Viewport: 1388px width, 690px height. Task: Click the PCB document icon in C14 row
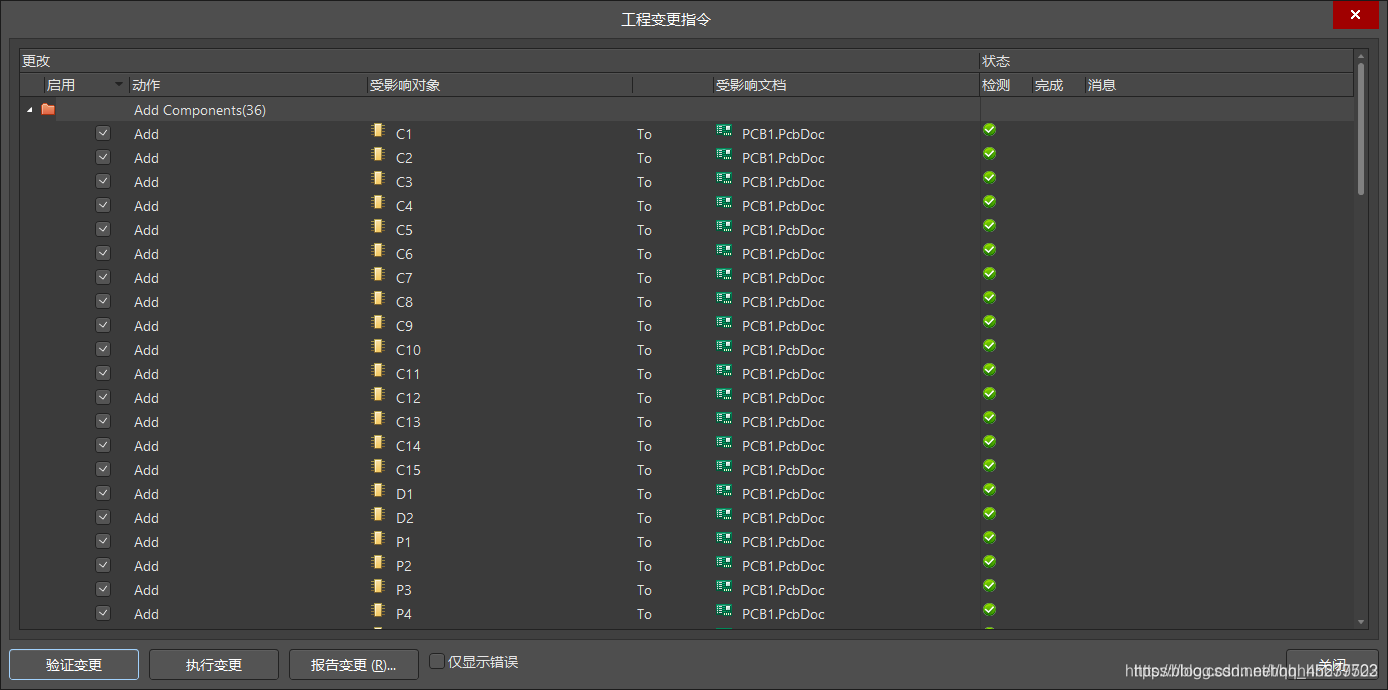(x=724, y=443)
